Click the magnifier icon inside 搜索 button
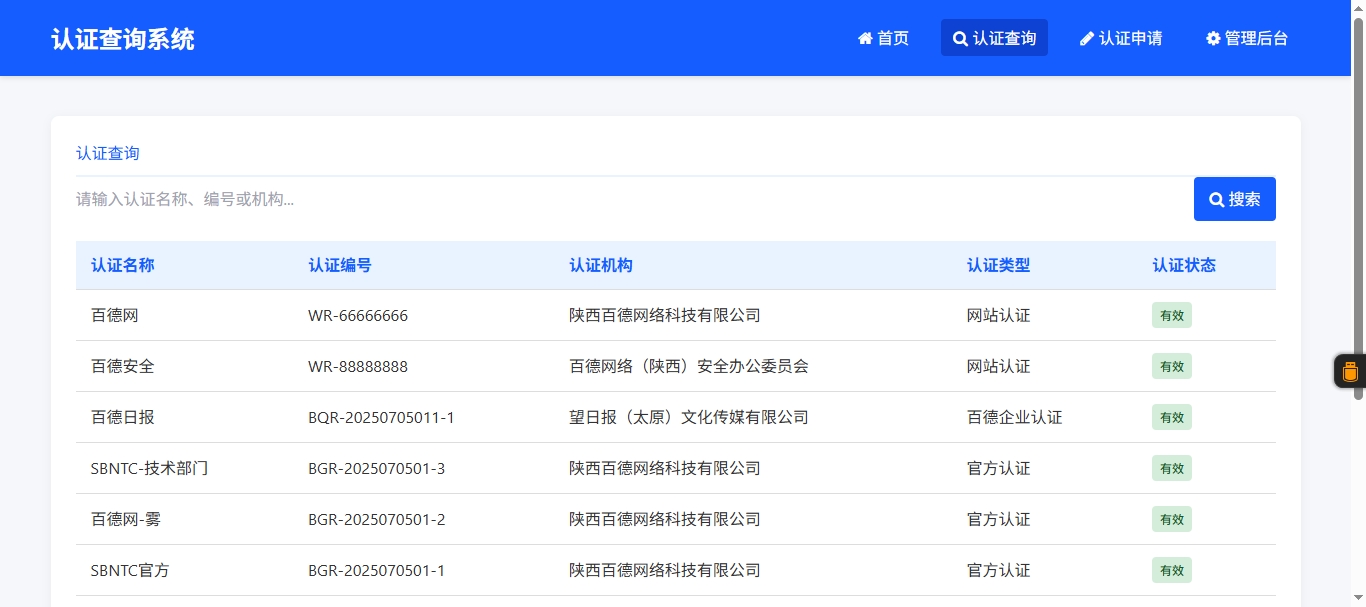Screen dimensions: 1366x607 pos(1216,200)
